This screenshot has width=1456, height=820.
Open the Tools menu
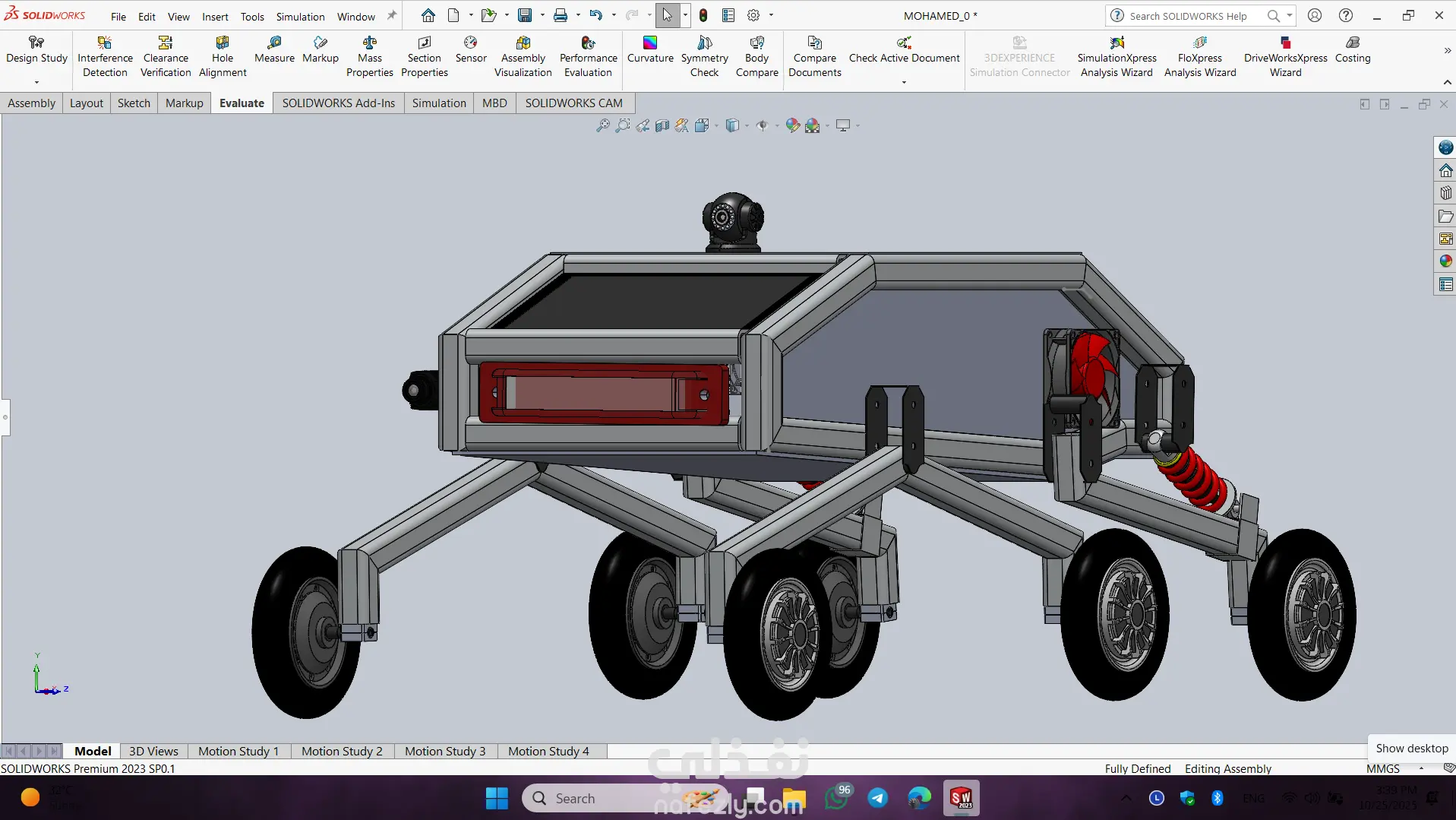coord(252,16)
